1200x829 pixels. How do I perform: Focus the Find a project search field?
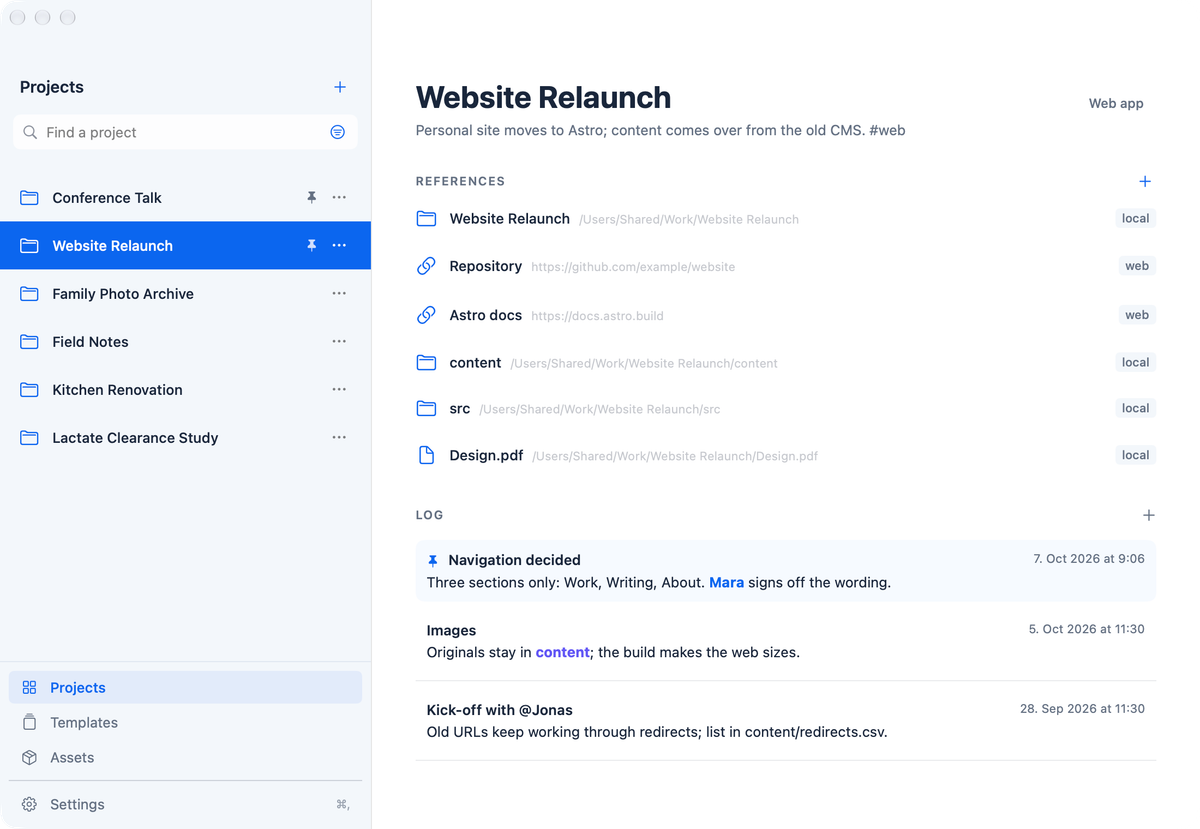185,132
